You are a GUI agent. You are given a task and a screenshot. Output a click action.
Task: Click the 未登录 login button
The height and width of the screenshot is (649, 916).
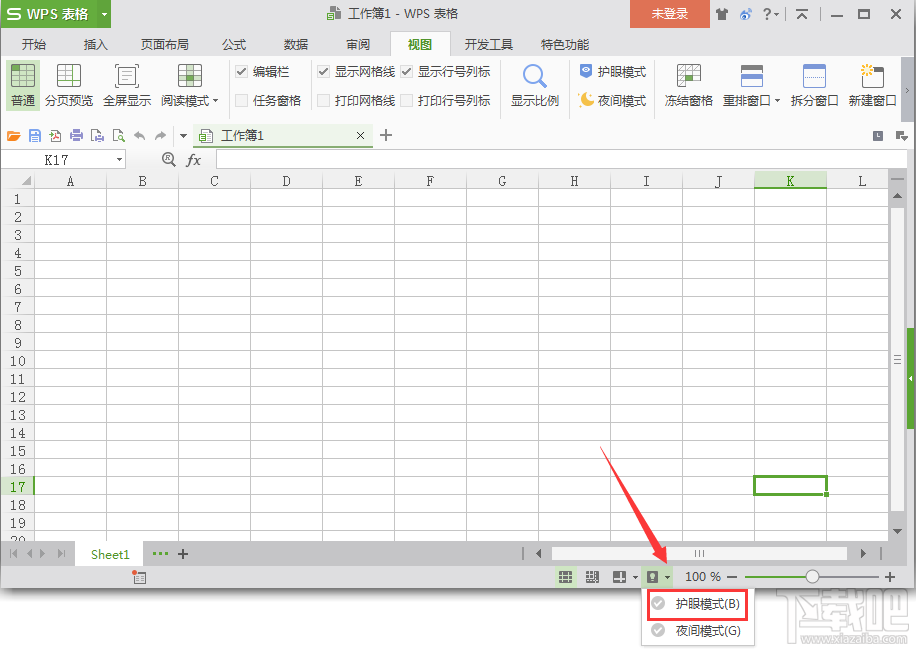pos(668,15)
